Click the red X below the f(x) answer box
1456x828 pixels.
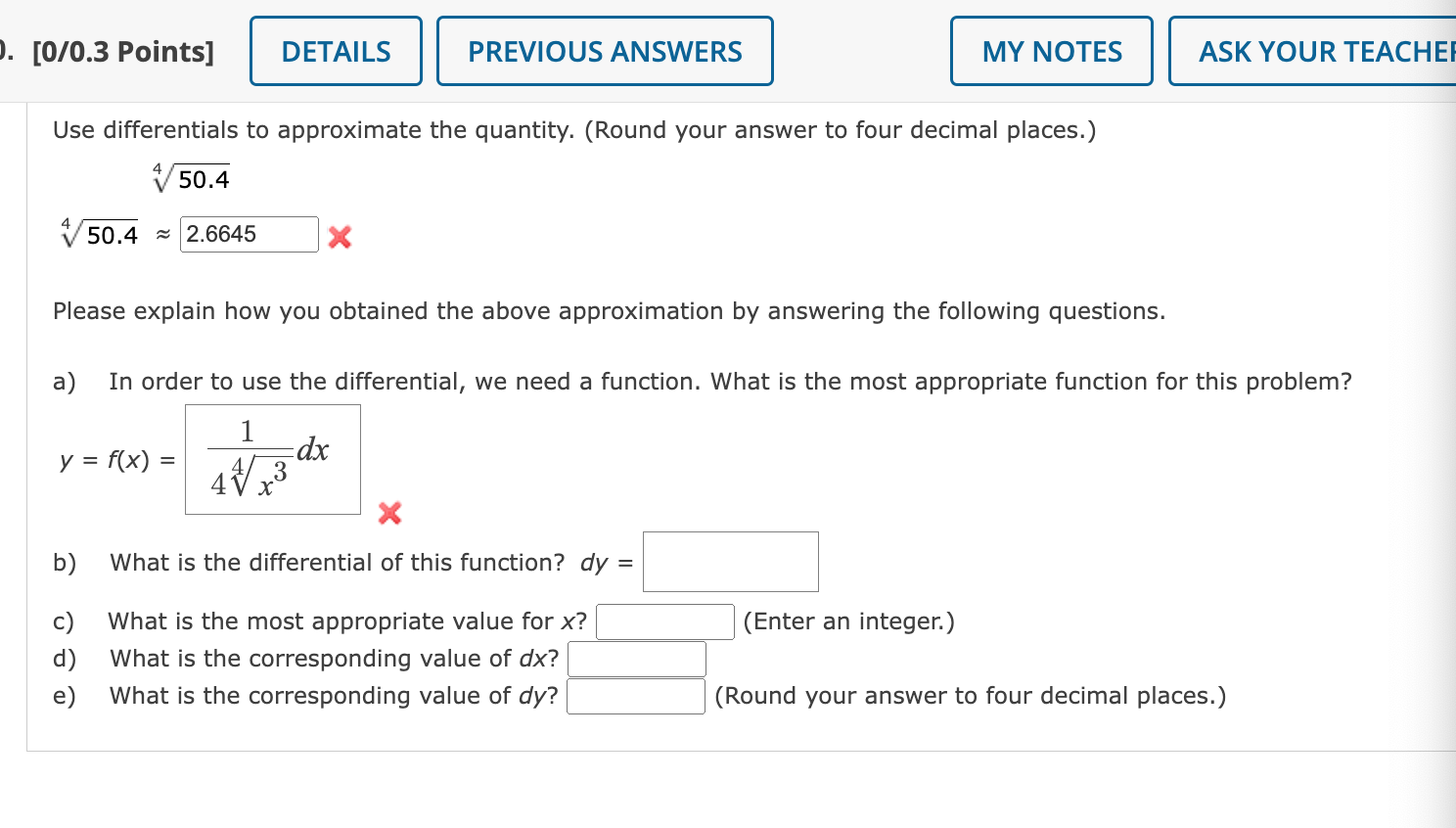(388, 513)
